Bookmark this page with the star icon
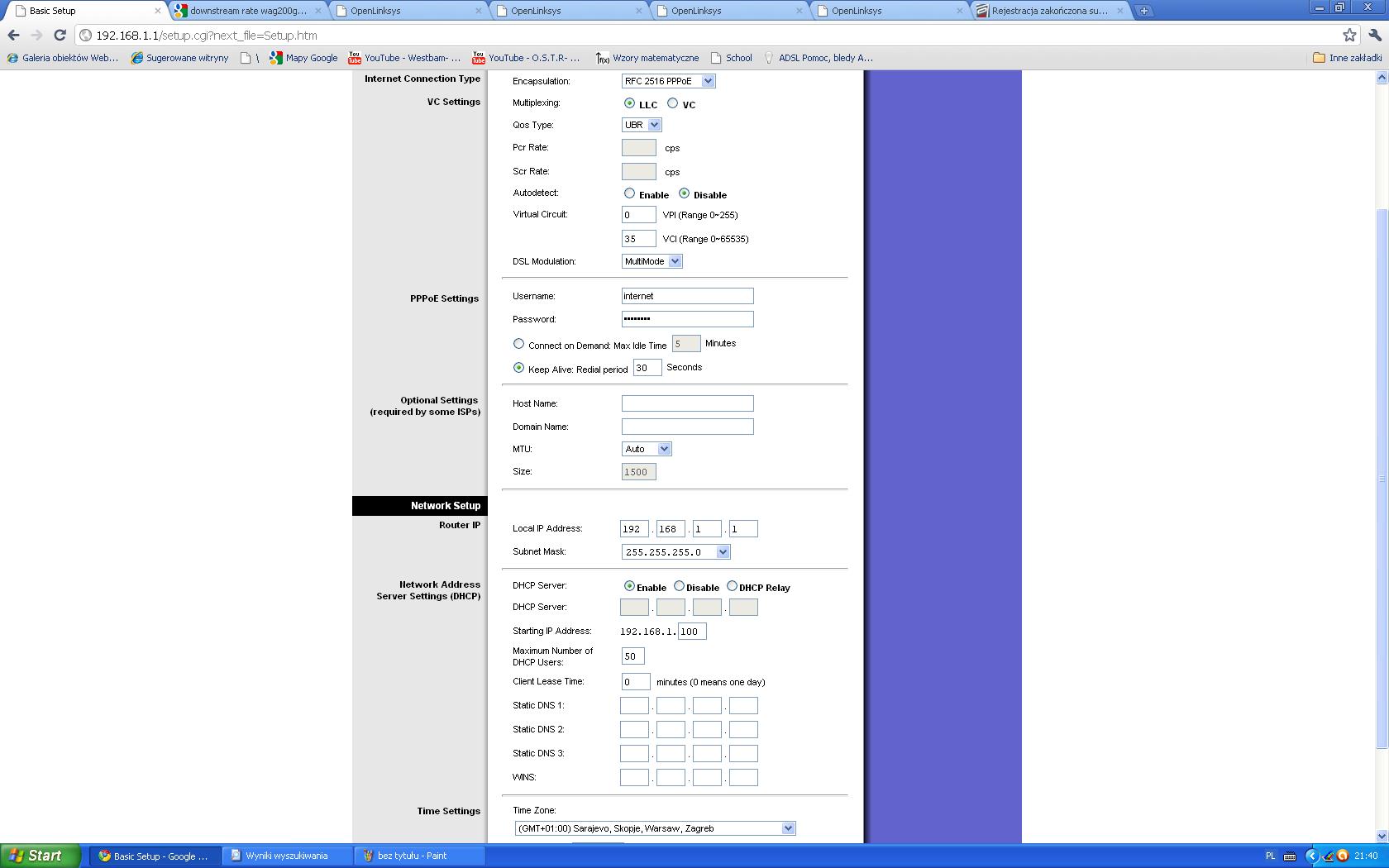 (x=1349, y=36)
